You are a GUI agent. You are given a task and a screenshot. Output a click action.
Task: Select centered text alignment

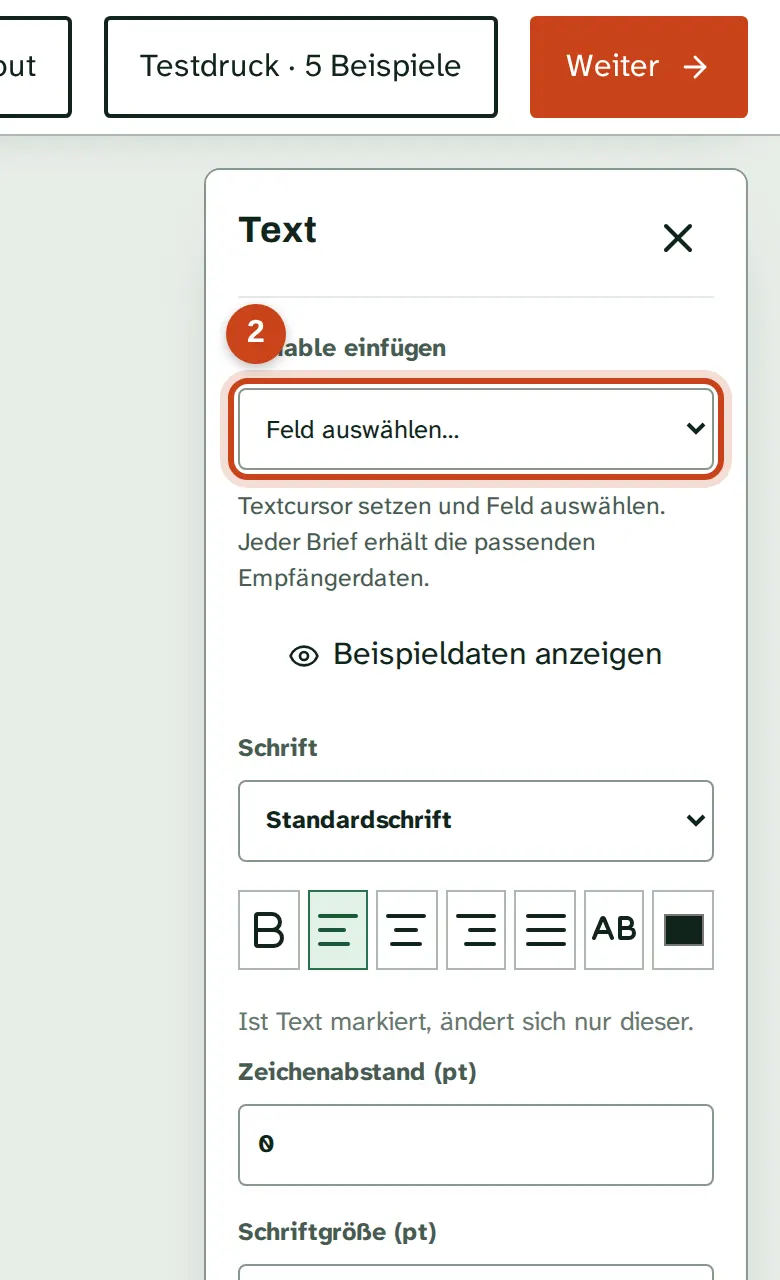pos(407,930)
